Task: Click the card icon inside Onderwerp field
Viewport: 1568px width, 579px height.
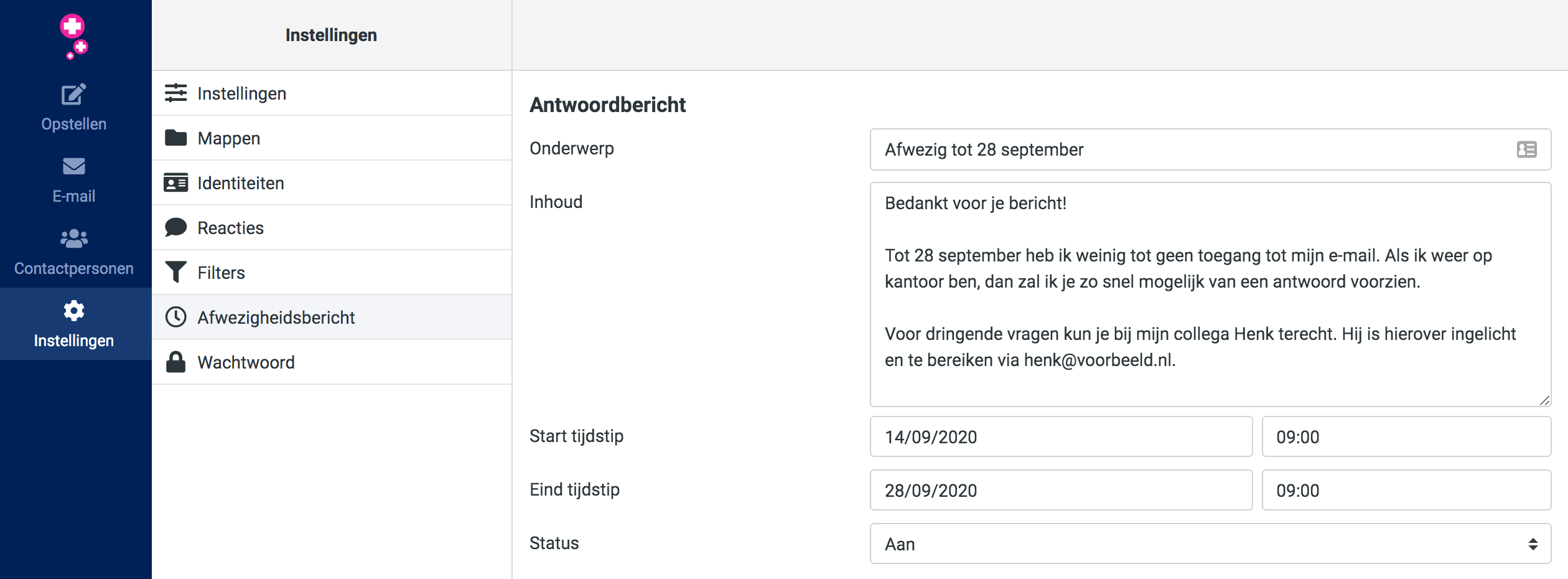Action: [1526, 149]
